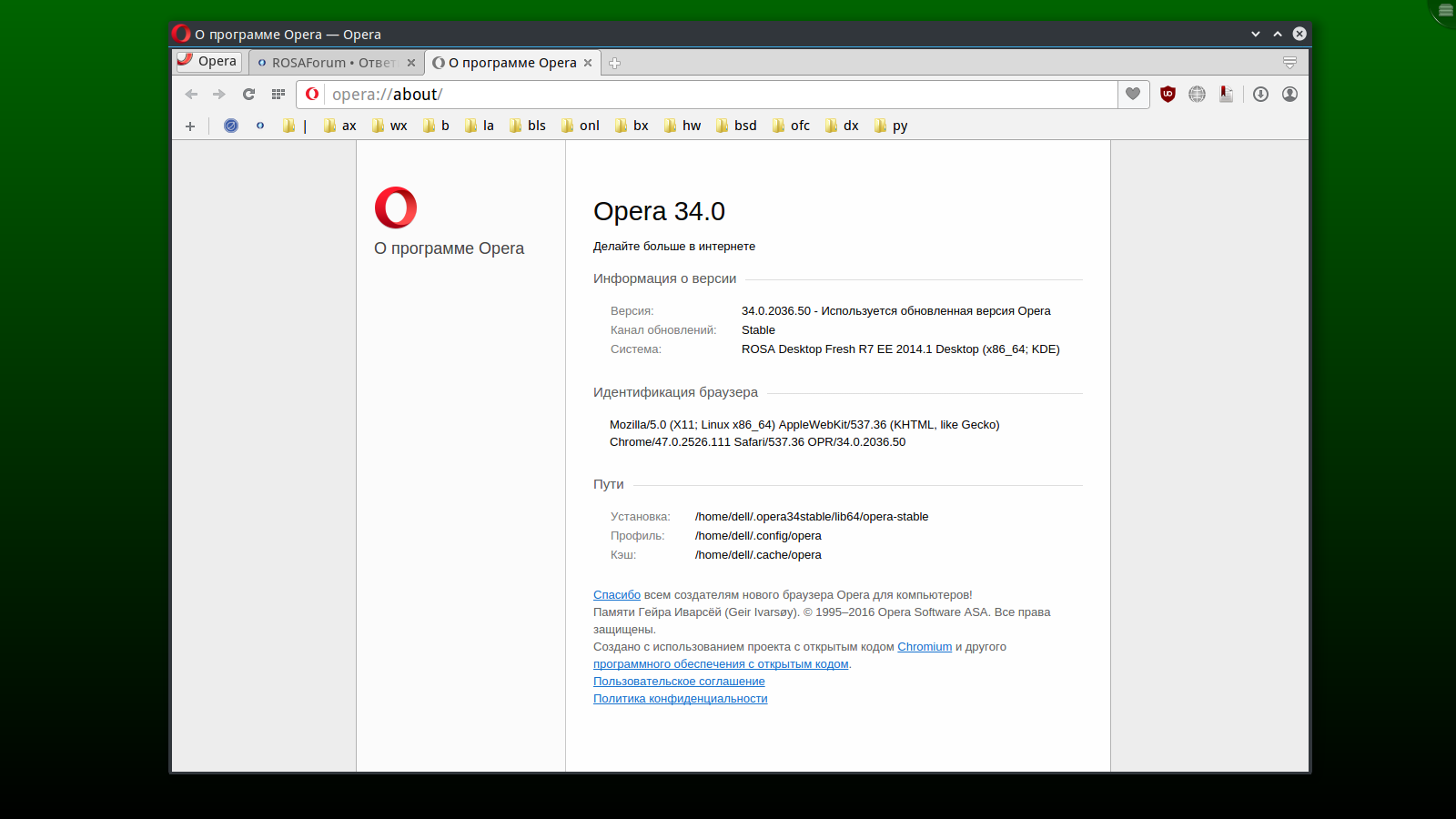Open the tab menu at the tab bar's right end
Image resolution: width=1456 pixels, height=819 pixels.
point(1289,63)
